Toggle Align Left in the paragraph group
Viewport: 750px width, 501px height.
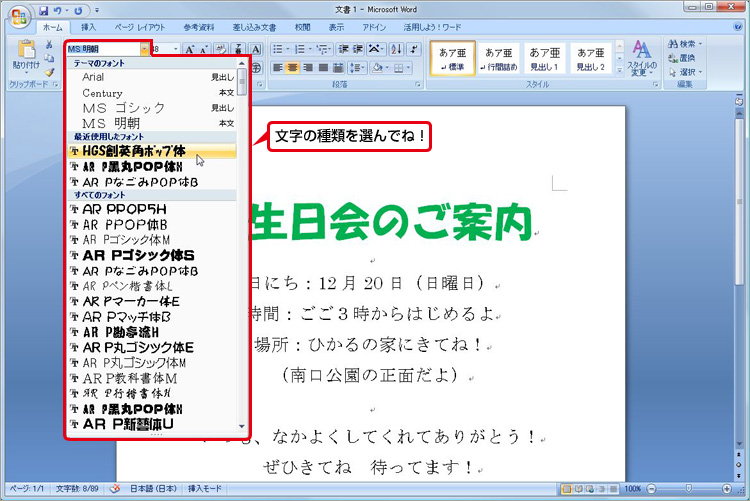click(277, 68)
